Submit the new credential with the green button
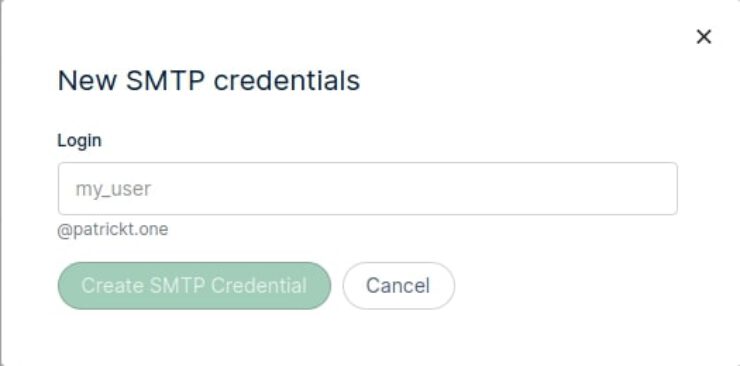The image size is (740, 366). [x=194, y=286]
